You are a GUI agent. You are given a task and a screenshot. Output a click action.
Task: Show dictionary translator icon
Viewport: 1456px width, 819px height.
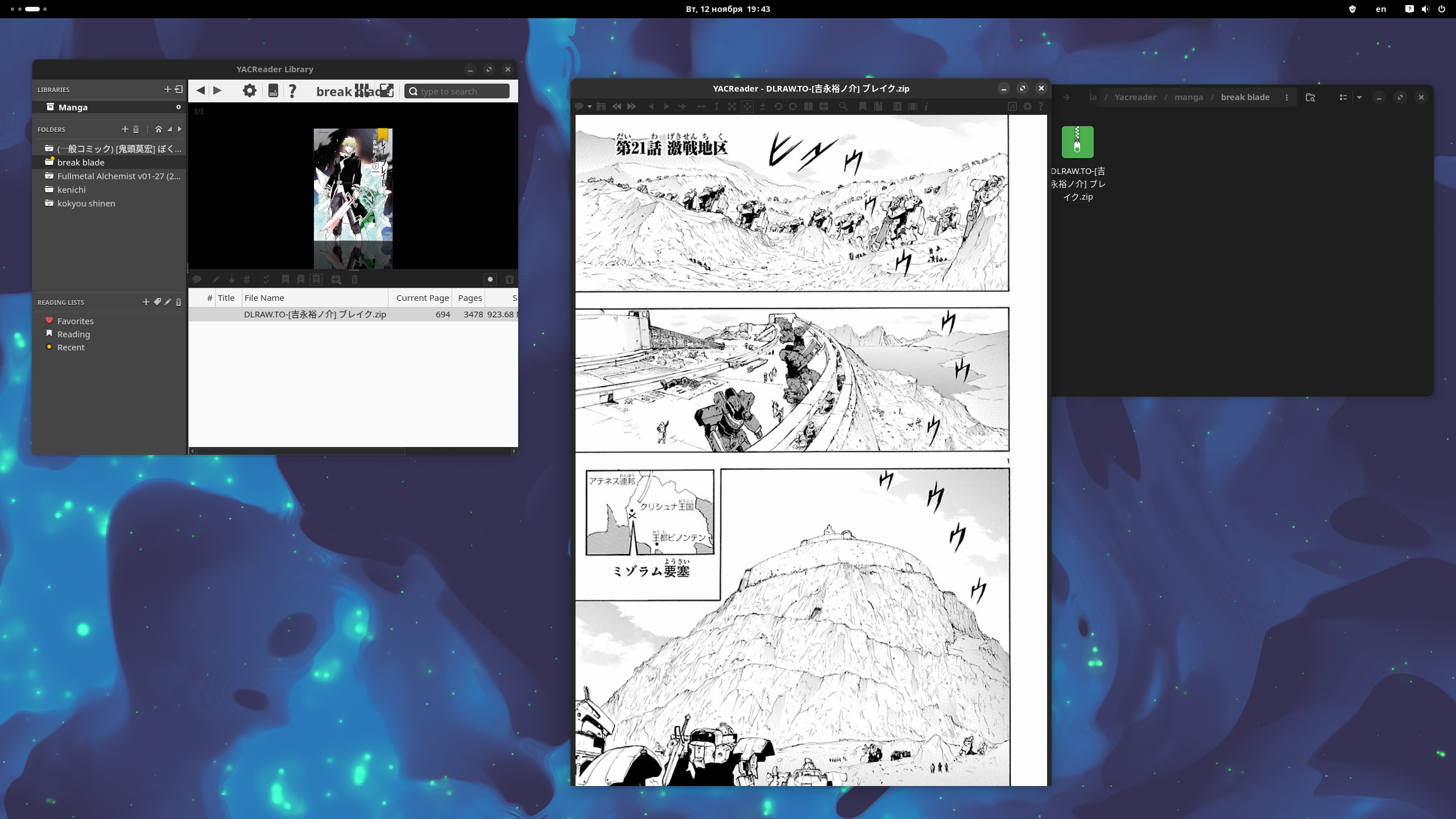click(897, 106)
